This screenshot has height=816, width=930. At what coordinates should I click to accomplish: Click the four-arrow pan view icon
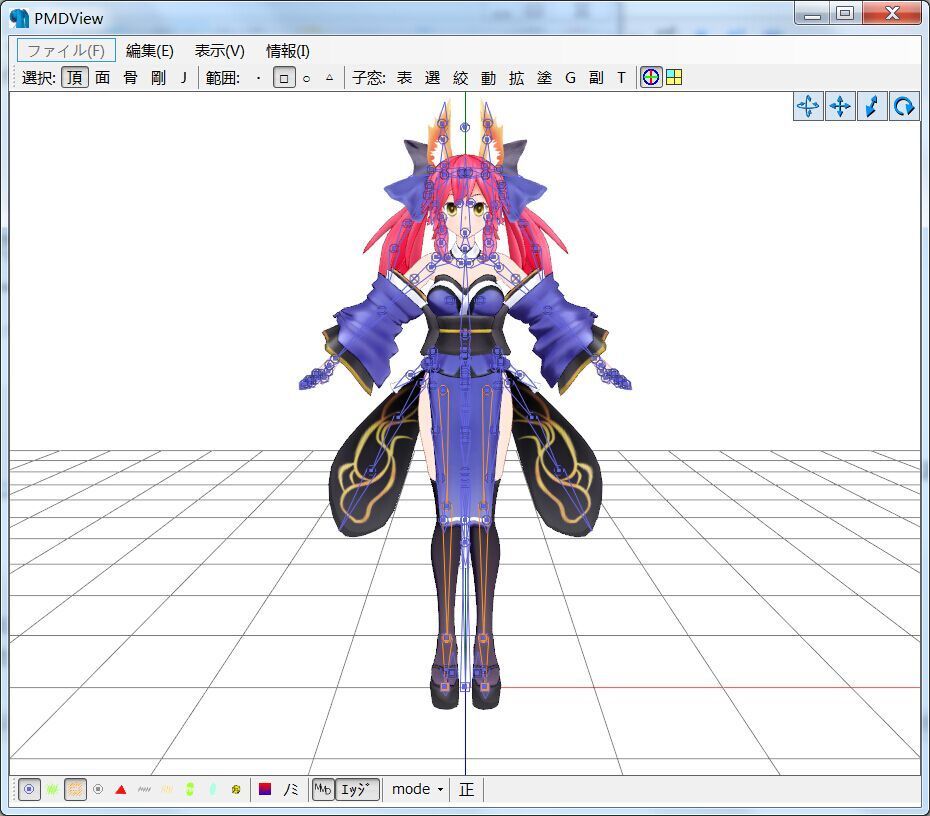coord(840,106)
